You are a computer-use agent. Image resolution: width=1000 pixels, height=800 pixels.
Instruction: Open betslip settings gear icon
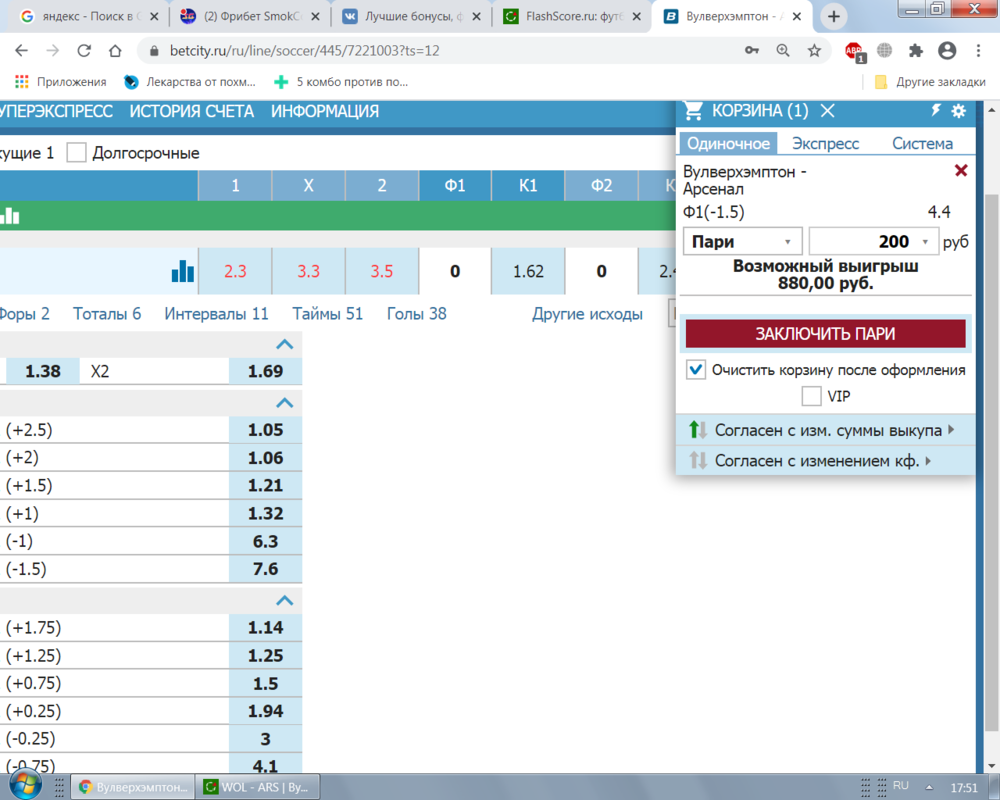coord(959,111)
